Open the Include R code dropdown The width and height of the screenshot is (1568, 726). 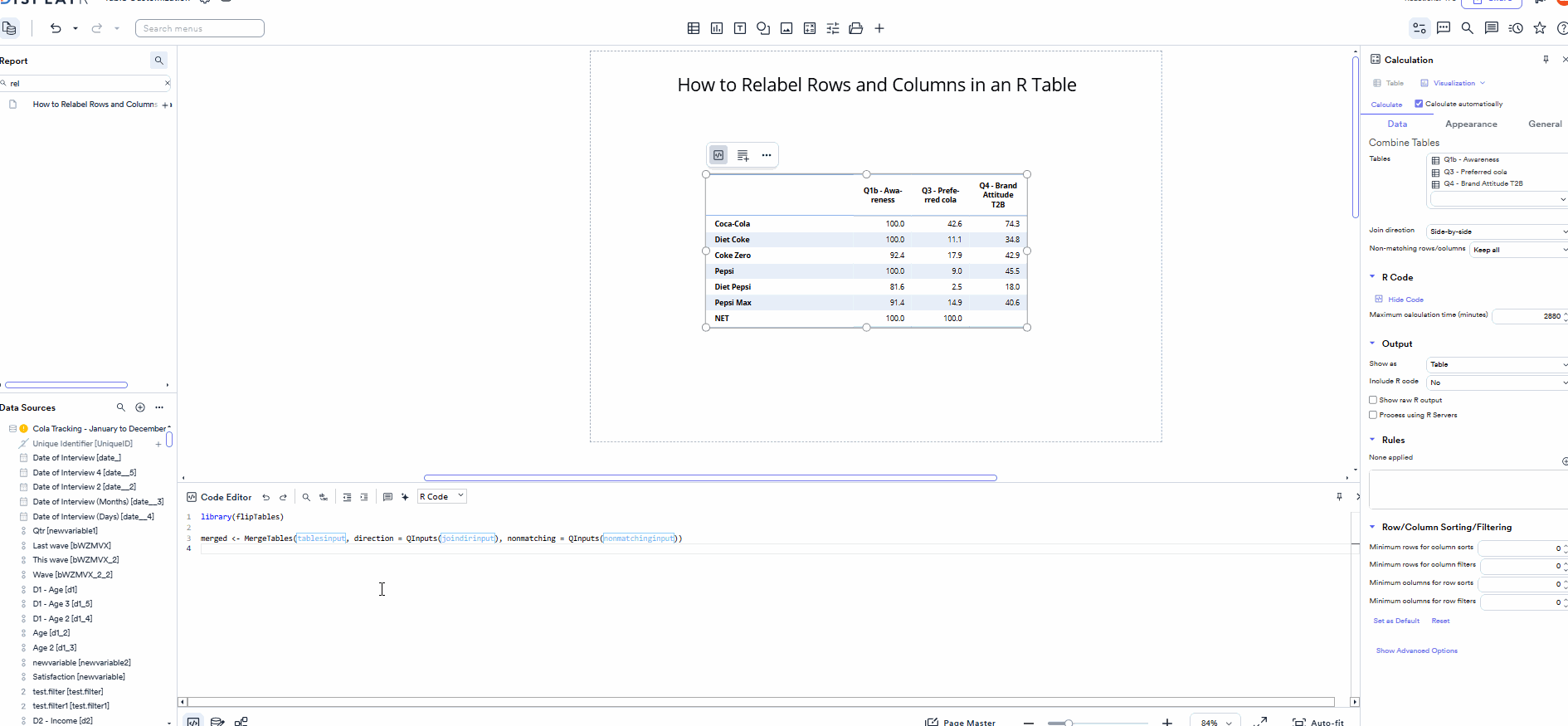pyautogui.click(x=1497, y=382)
